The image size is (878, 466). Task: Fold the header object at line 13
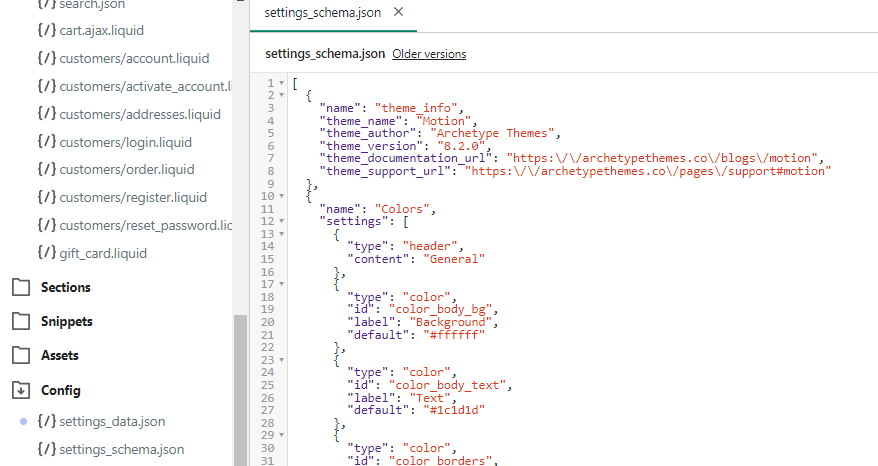282,234
